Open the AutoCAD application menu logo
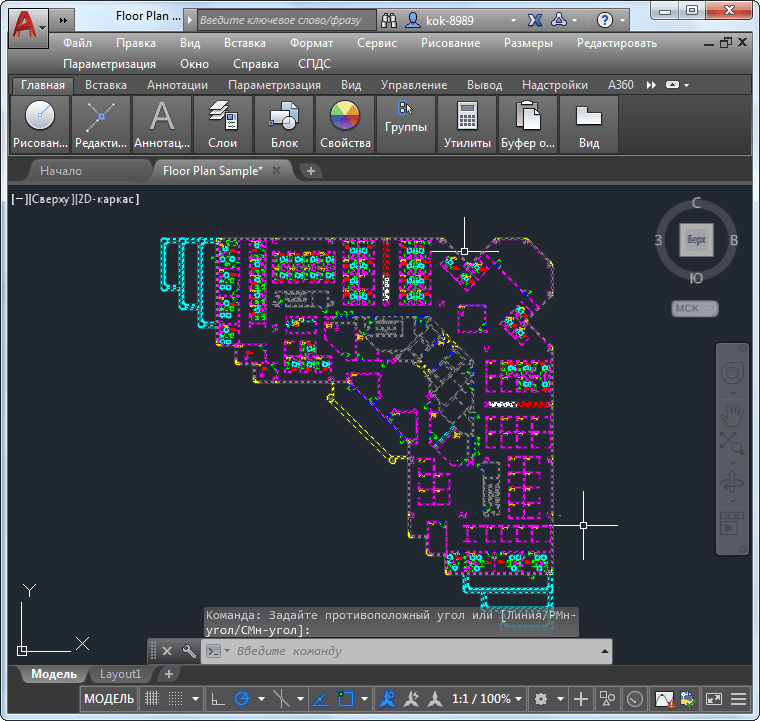The height and width of the screenshot is (721, 760). [28, 28]
